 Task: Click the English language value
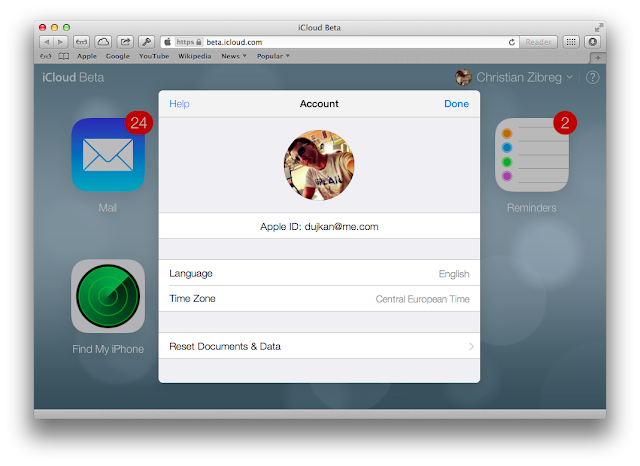pyautogui.click(x=454, y=274)
